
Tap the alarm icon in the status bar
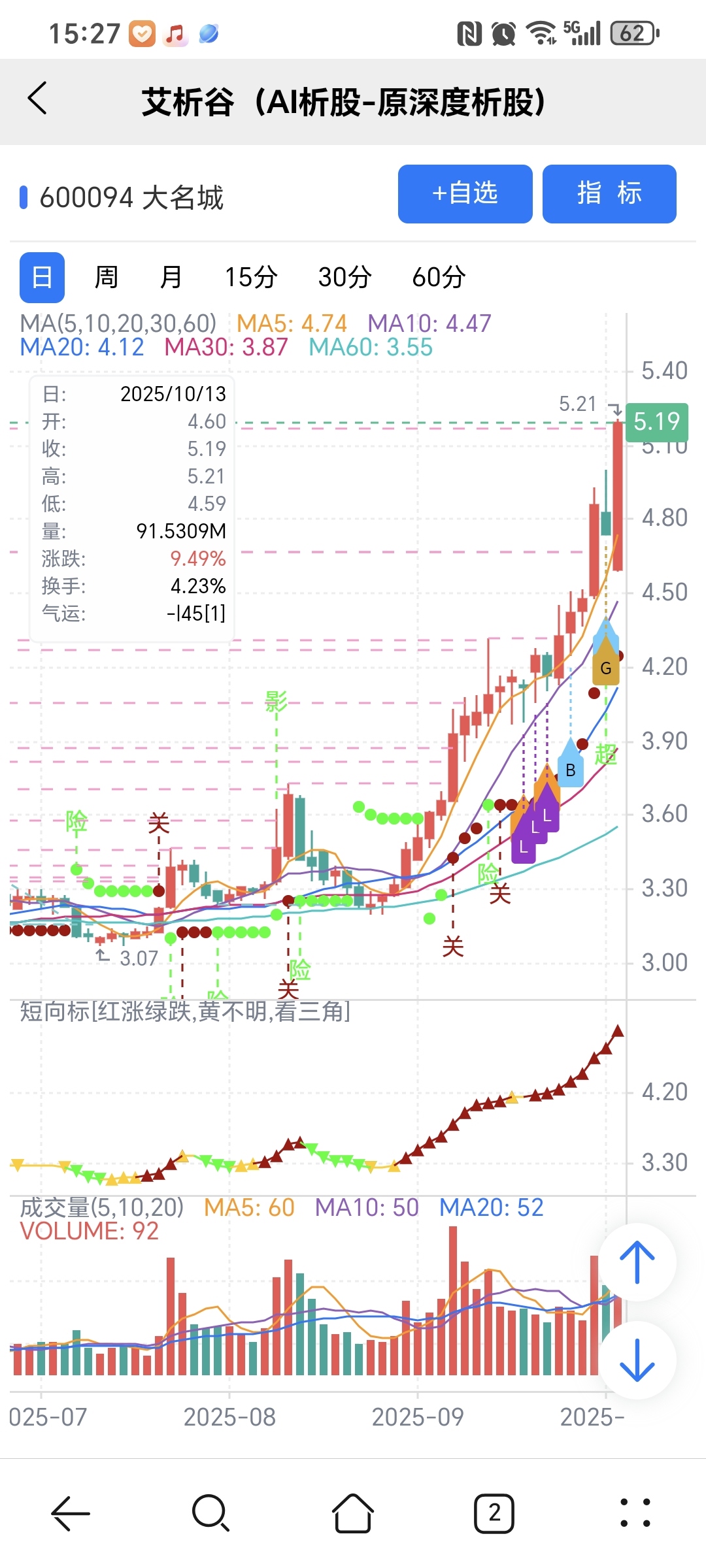(503, 33)
